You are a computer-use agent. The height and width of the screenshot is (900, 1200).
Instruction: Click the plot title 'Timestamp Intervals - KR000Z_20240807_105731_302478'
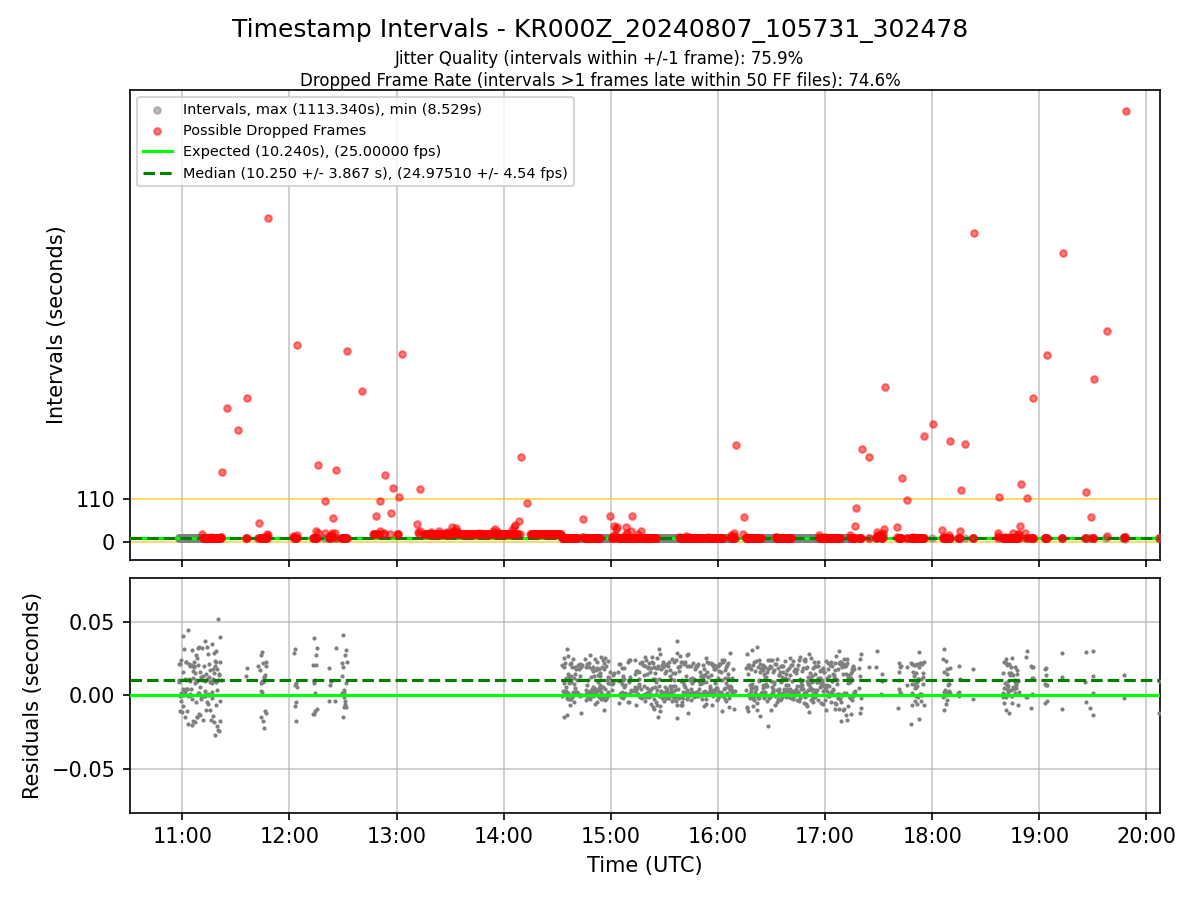(600, 29)
